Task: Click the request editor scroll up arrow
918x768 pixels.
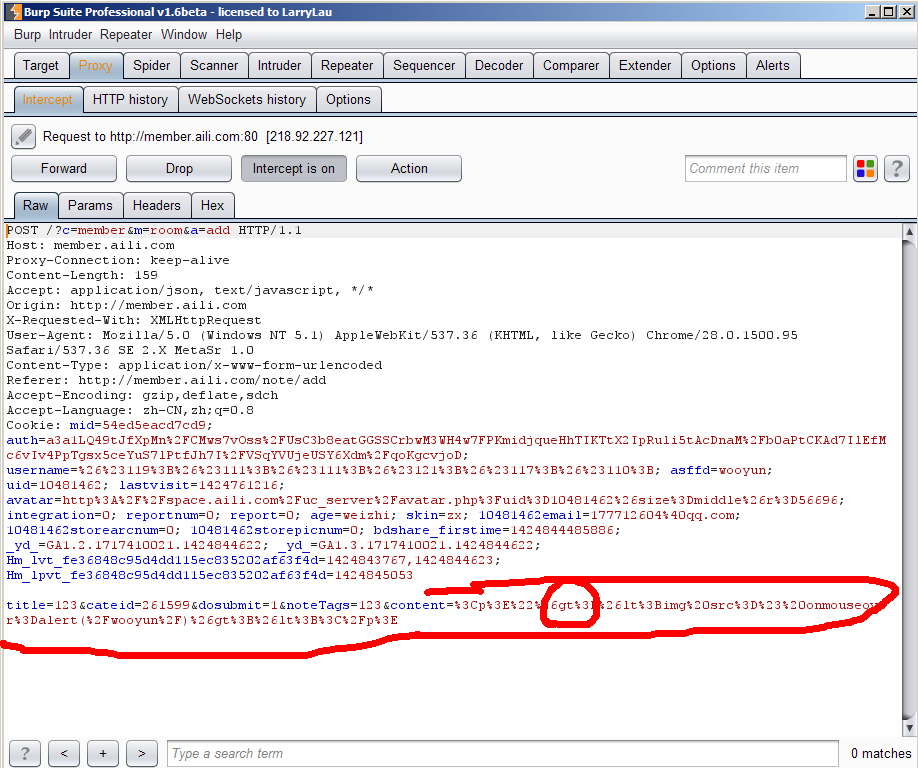Action: point(909,231)
